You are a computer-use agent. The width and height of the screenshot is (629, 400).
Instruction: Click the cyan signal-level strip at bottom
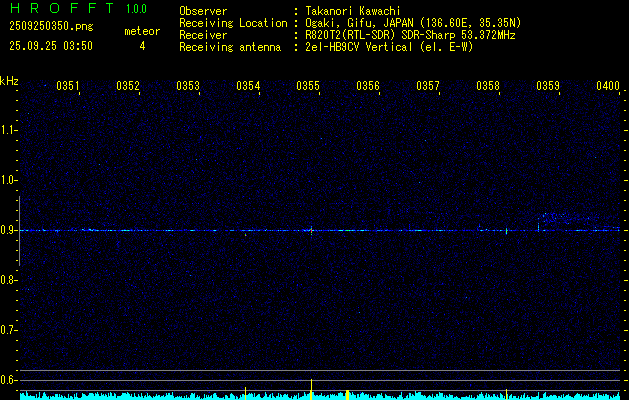[320, 396]
